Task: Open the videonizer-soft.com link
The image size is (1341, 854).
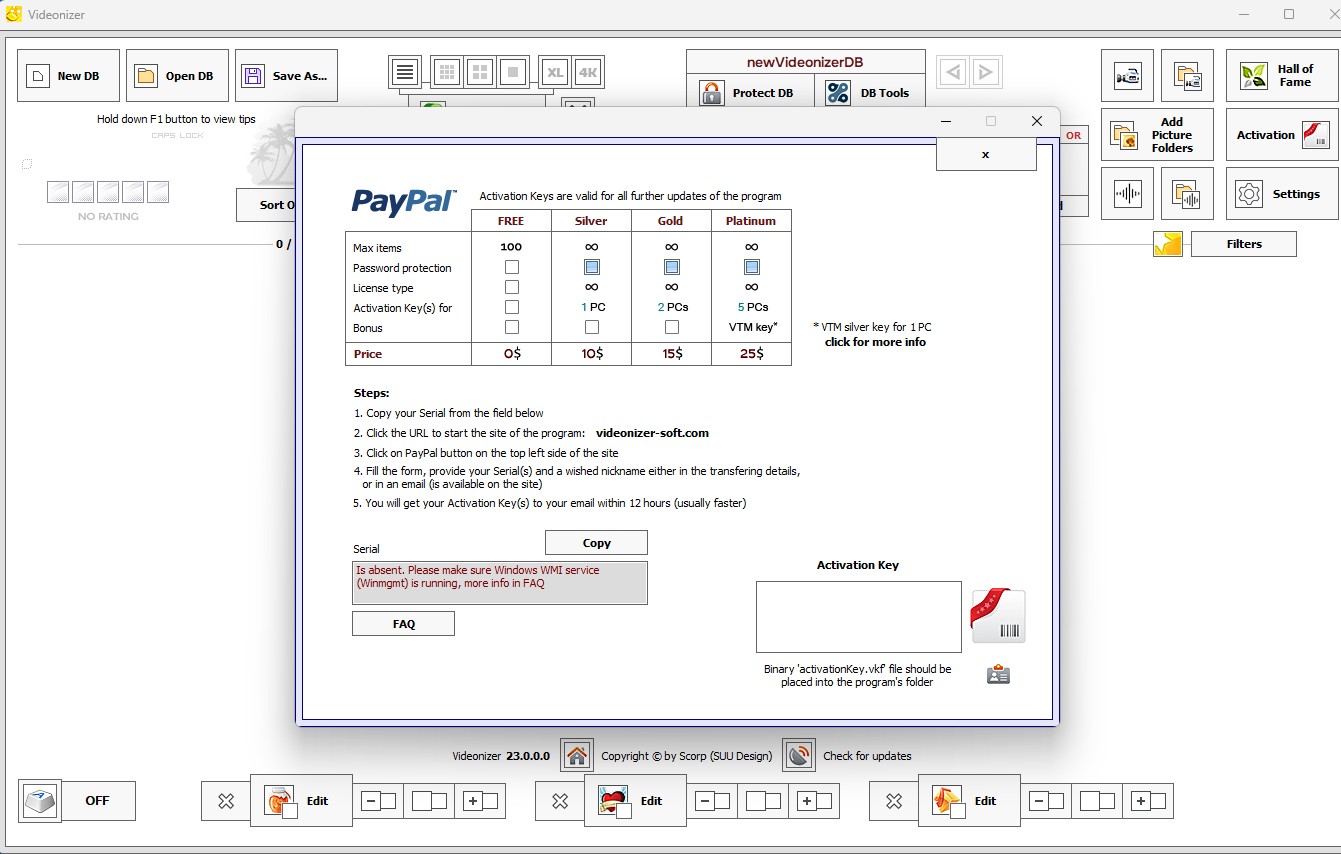Action: coord(652,433)
